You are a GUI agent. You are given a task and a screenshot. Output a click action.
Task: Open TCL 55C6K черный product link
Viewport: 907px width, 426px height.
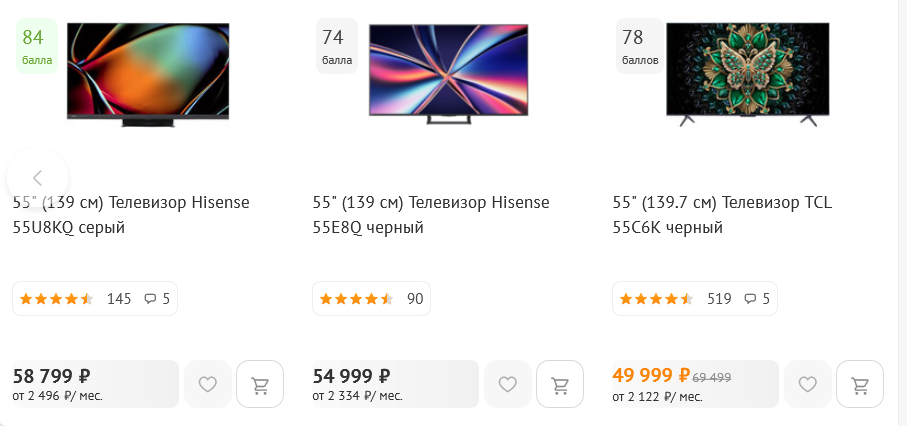(722, 215)
